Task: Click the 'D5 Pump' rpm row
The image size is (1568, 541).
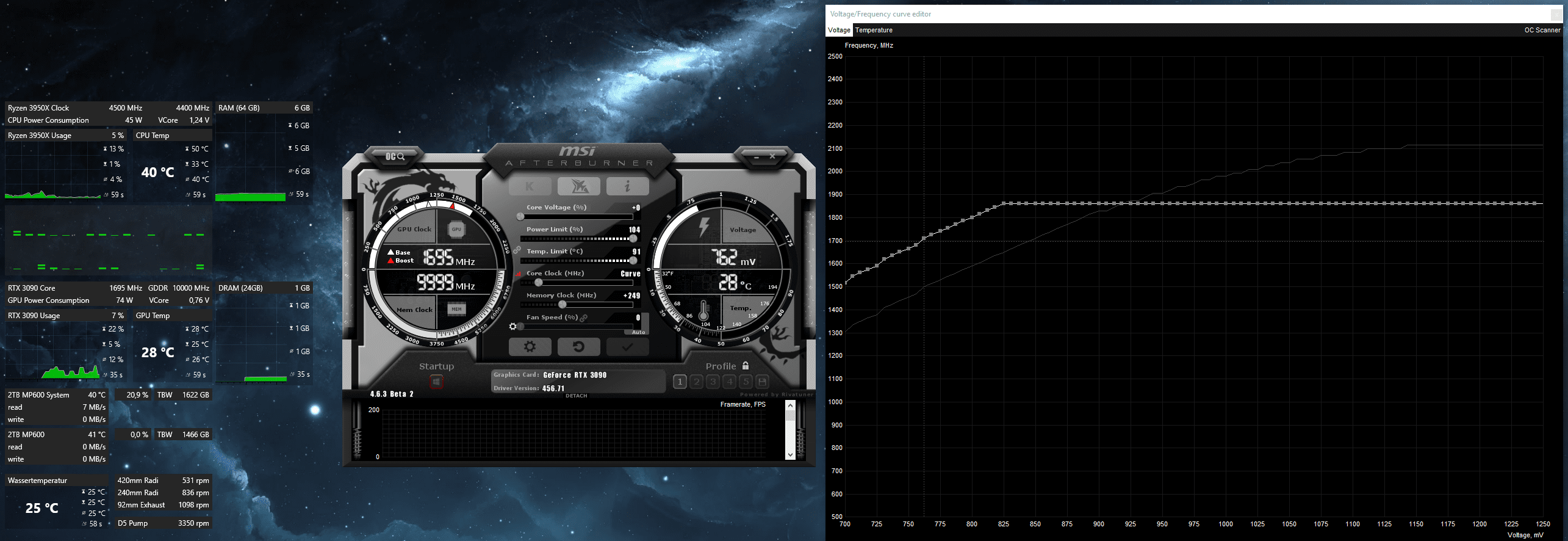Action: click(163, 523)
